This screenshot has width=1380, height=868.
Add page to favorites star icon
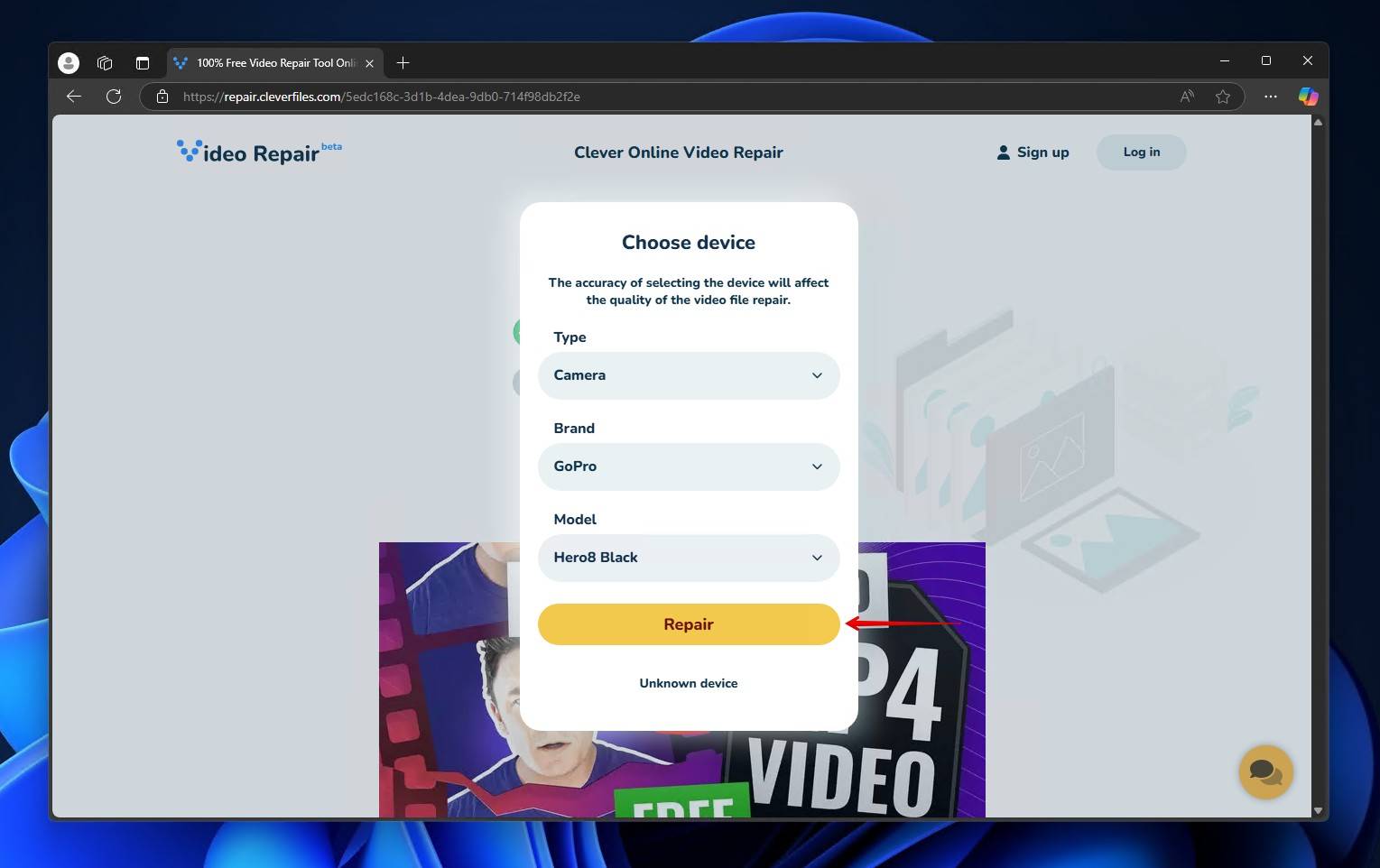[x=1223, y=97]
